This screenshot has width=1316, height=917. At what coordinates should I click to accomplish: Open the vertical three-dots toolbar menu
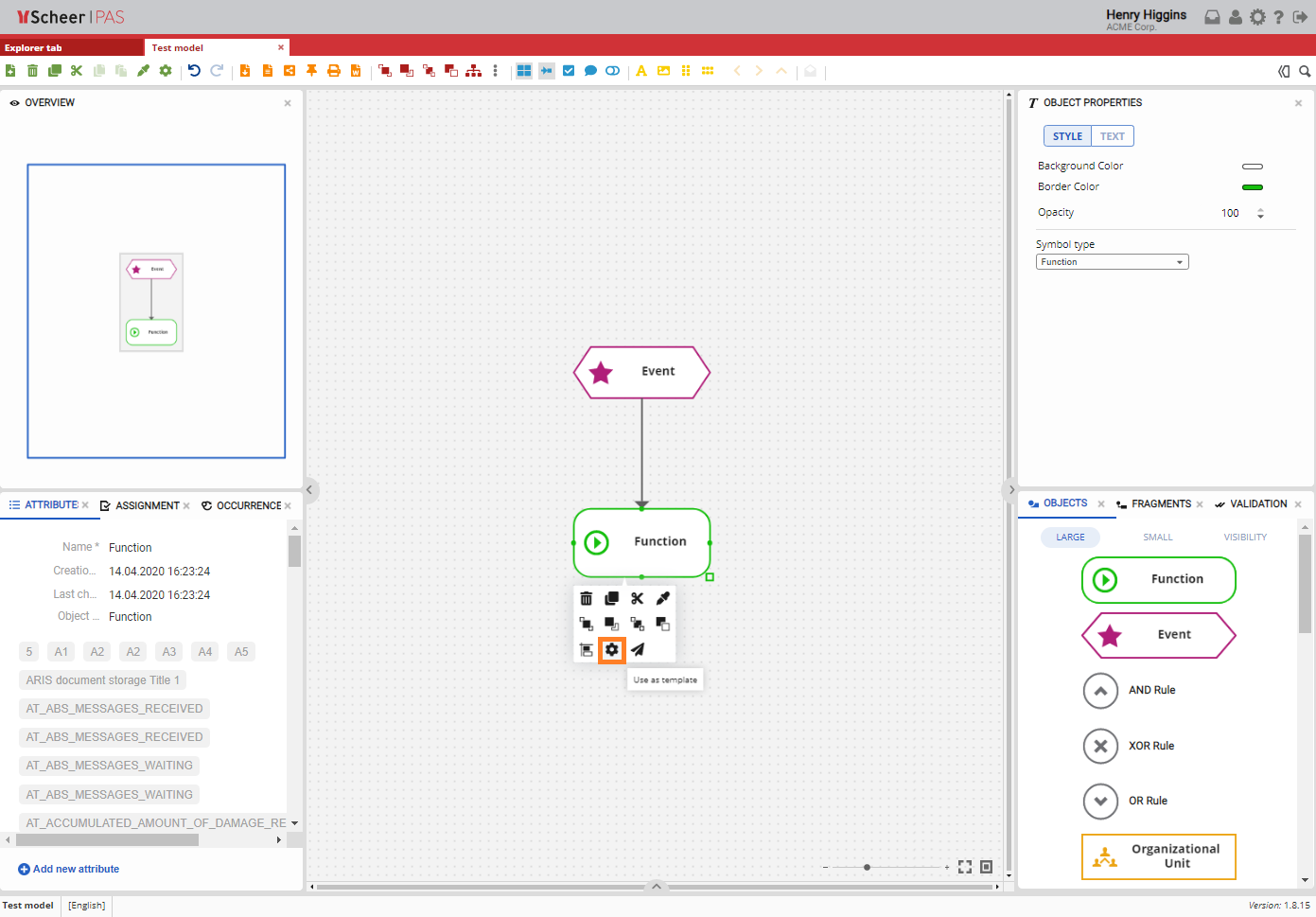click(x=495, y=71)
